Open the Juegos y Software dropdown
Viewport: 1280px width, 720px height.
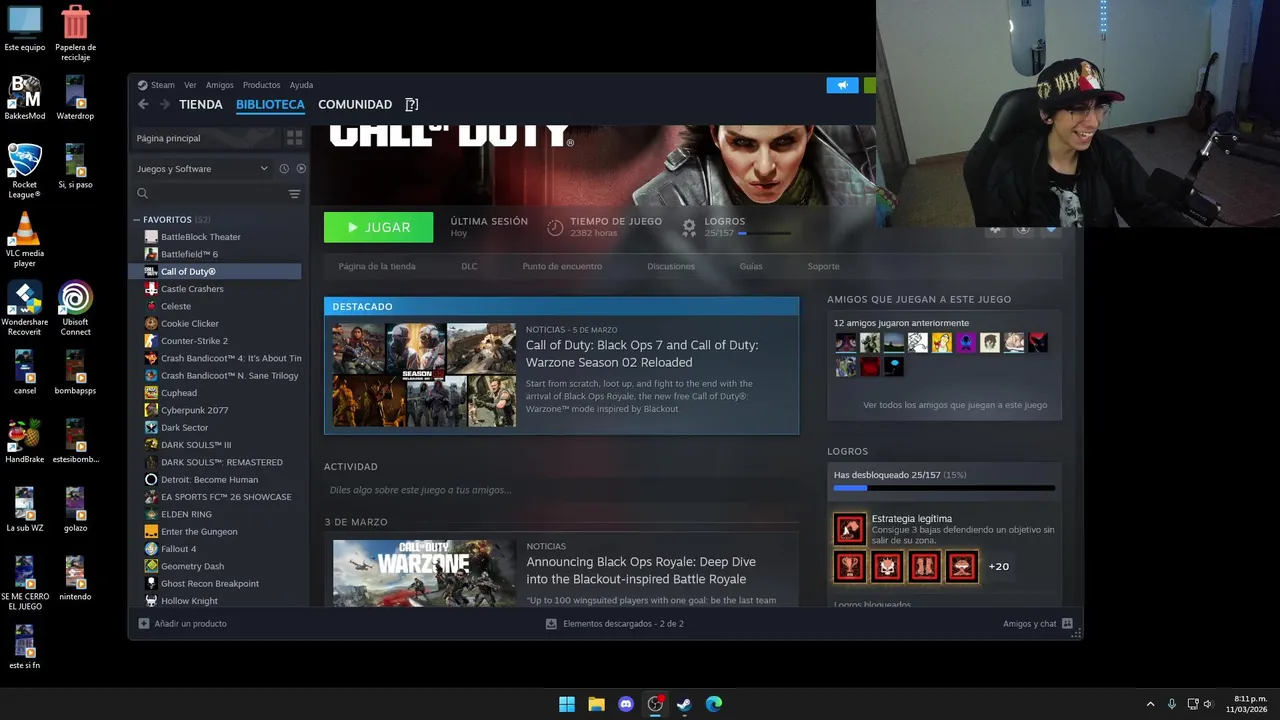tap(203, 169)
